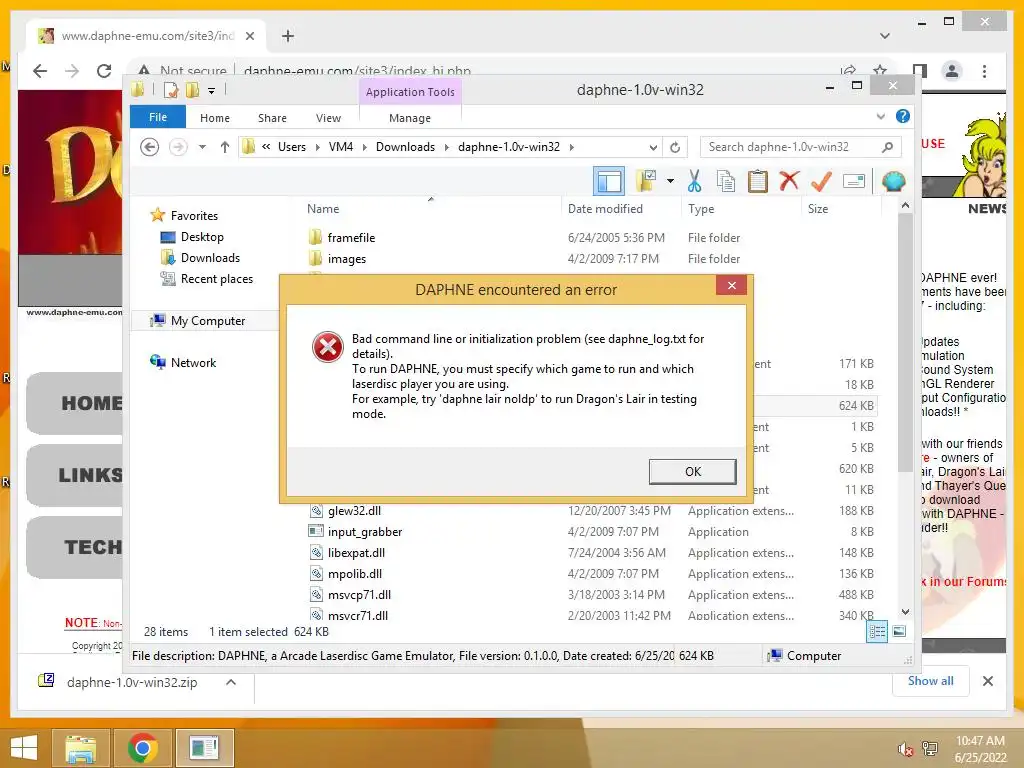The image size is (1024, 768).
Task: Open dropdown next to folder options icon
Action: click(x=670, y=181)
